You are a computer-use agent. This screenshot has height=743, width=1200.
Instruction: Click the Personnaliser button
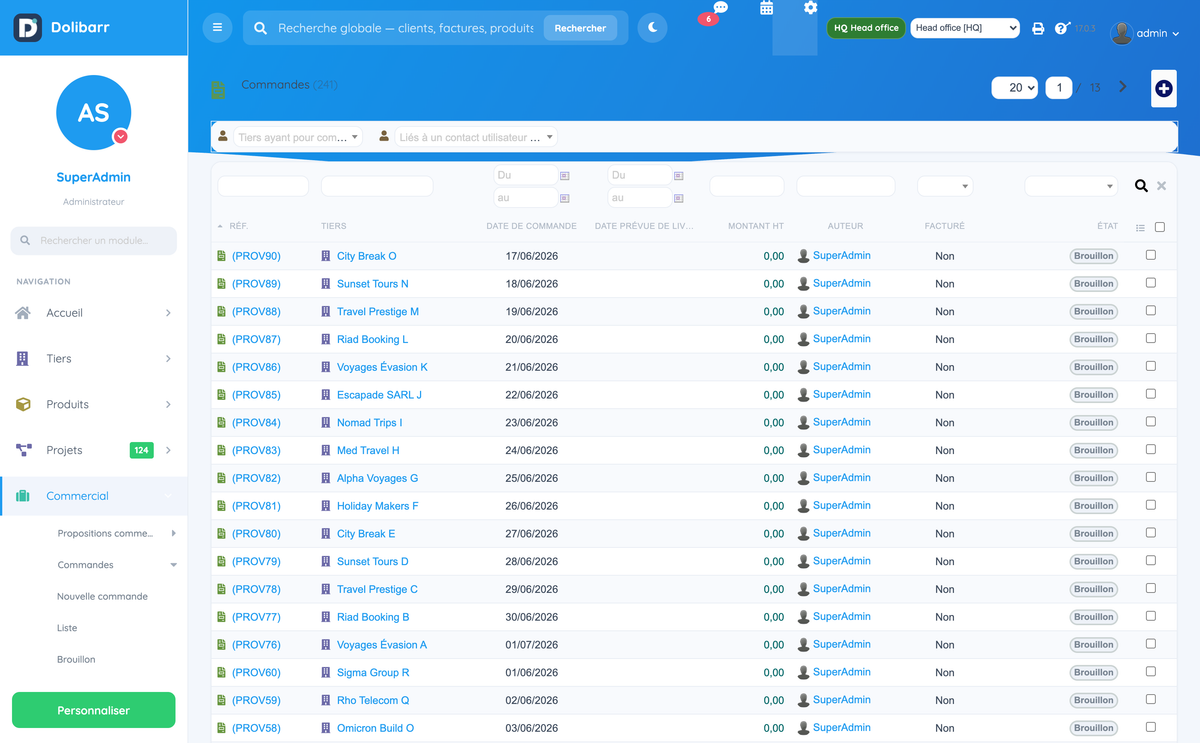click(93, 710)
